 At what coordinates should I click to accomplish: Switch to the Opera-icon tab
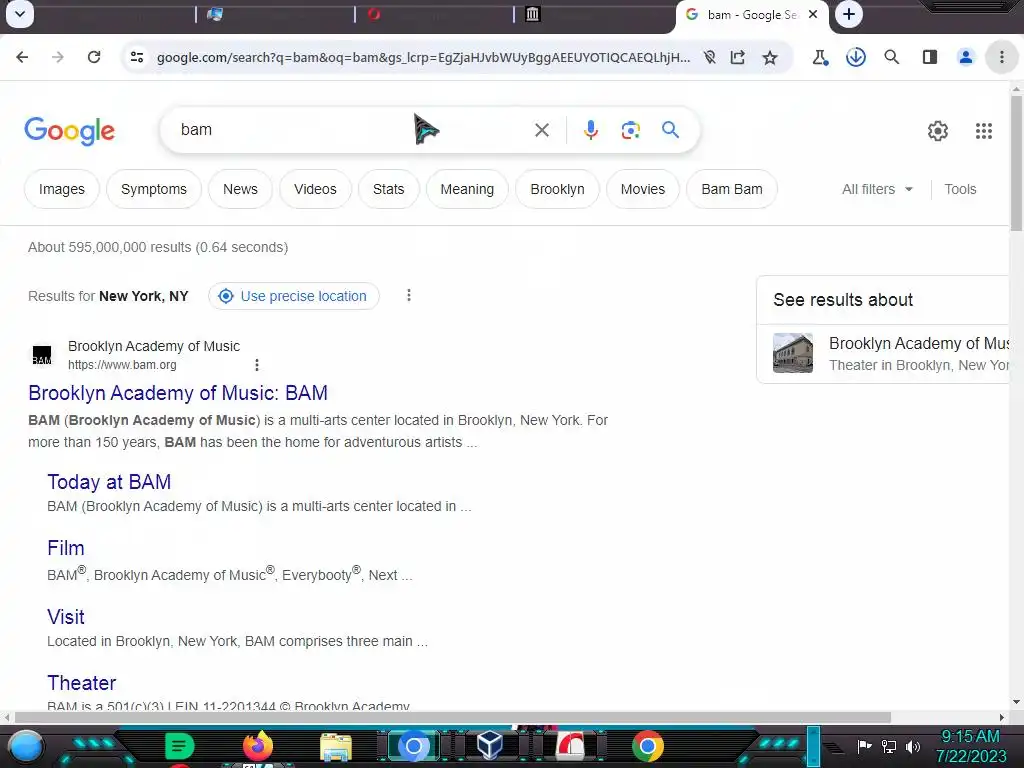pos(374,14)
